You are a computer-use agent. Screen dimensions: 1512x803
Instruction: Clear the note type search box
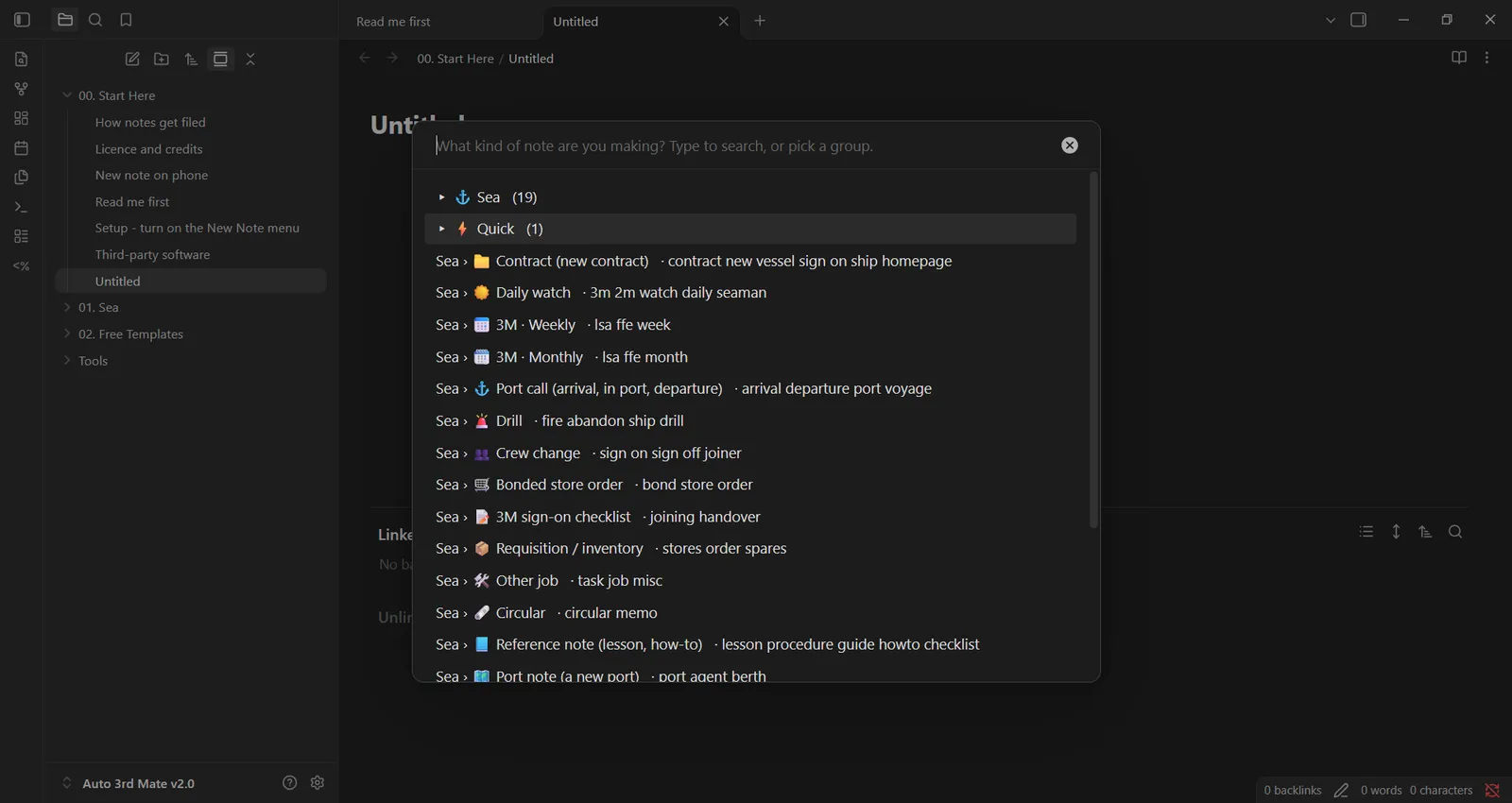1070,145
